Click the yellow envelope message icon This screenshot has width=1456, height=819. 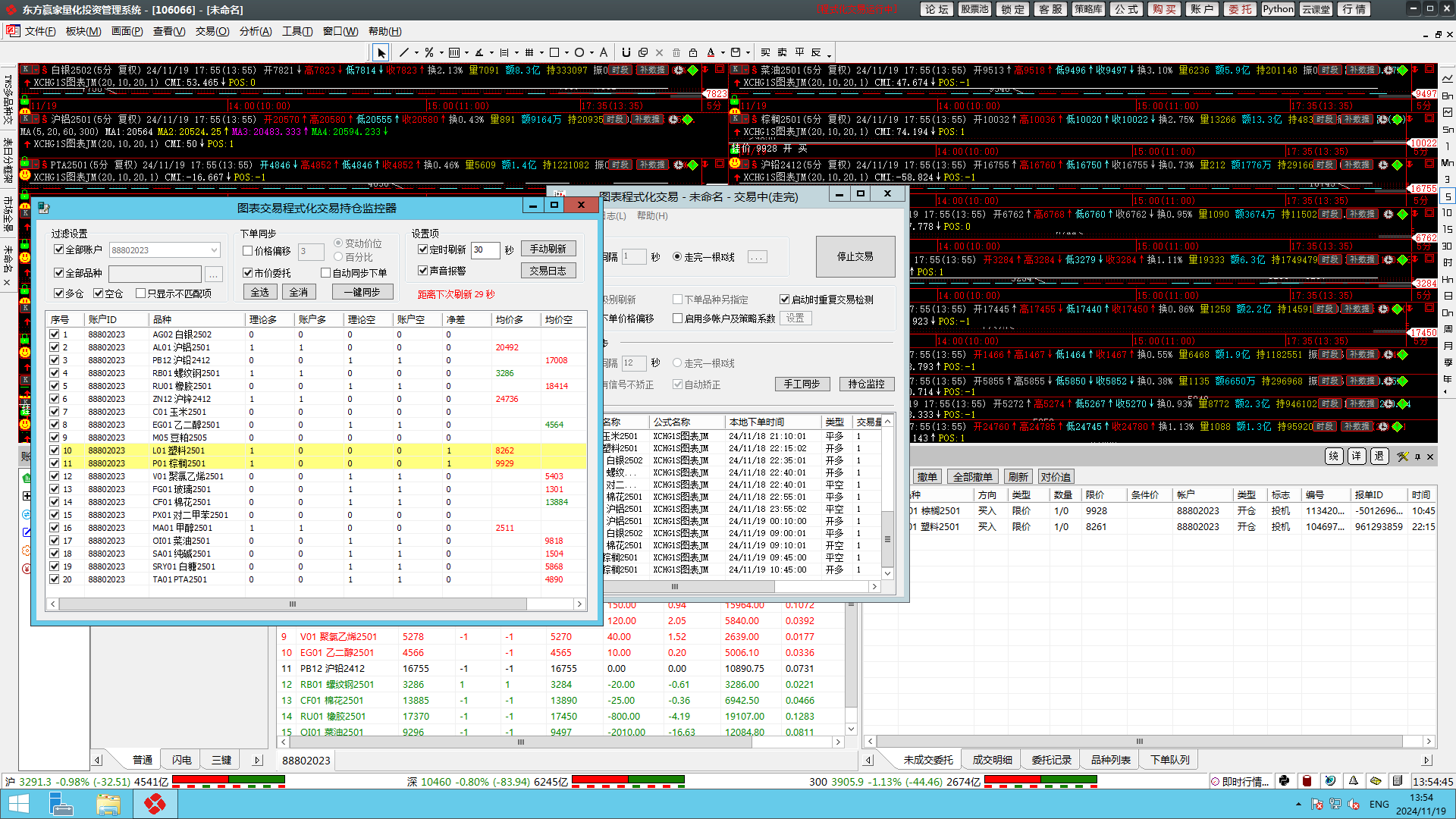tap(1376, 780)
